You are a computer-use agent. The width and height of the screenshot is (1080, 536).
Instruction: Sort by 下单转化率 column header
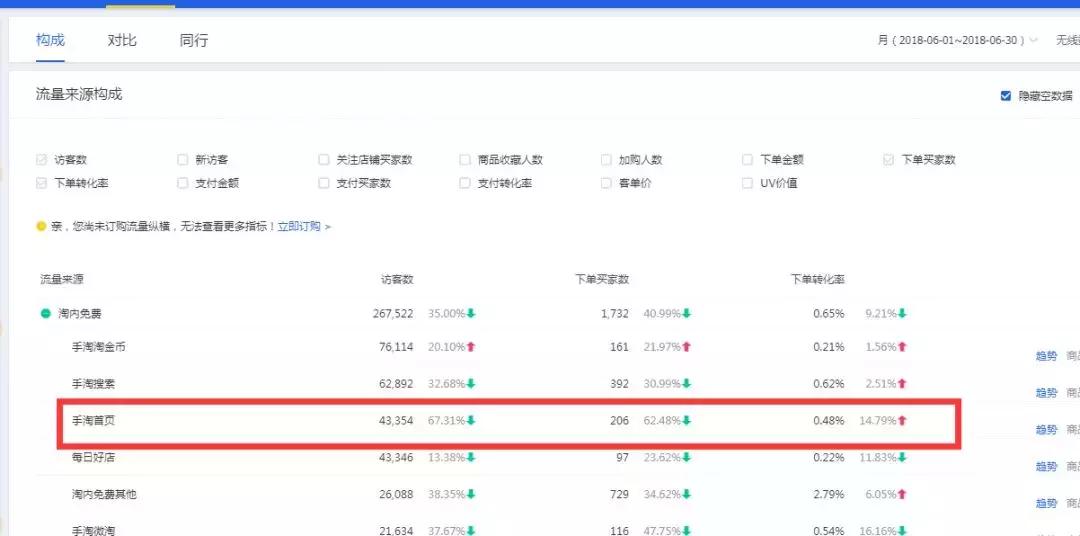818,280
